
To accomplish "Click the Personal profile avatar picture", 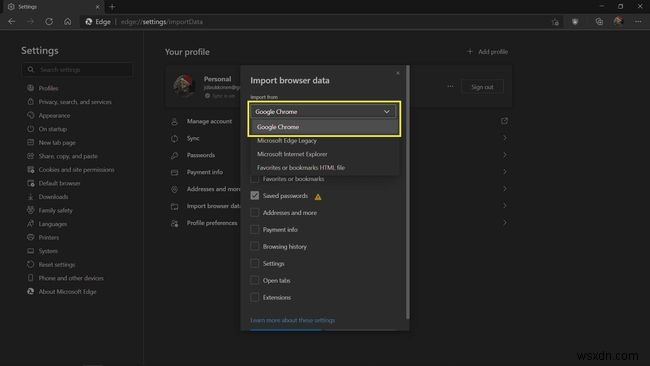I will pos(184,85).
